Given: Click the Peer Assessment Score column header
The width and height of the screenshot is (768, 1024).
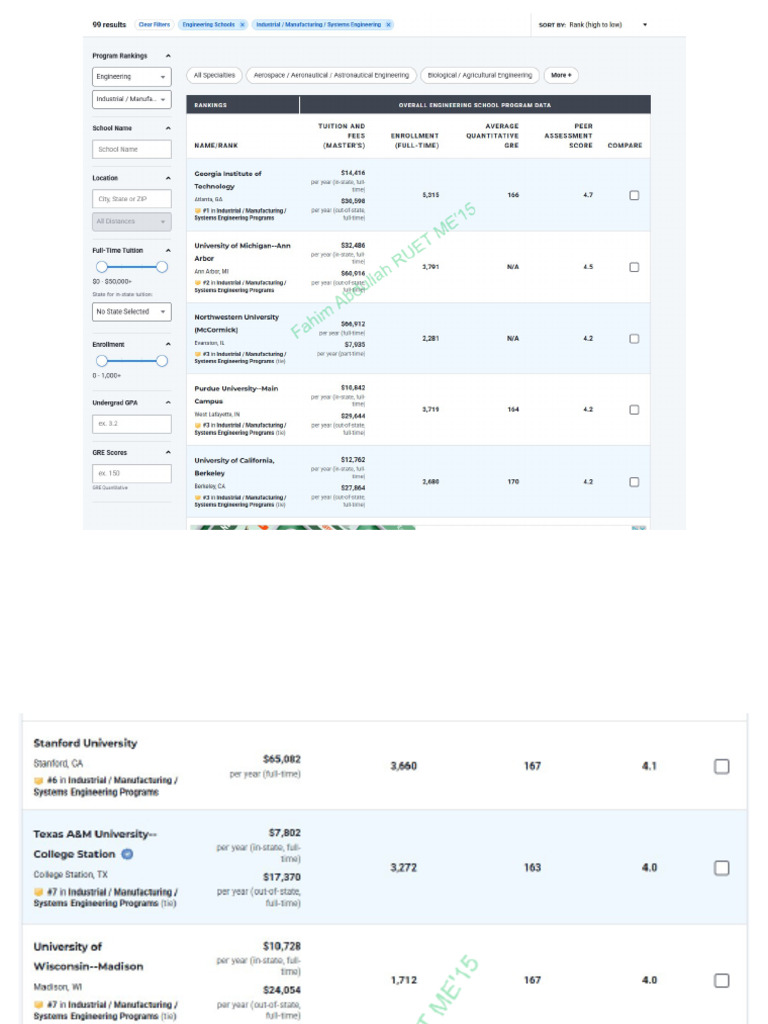Looking at the screenshot, I should [569, 136].
